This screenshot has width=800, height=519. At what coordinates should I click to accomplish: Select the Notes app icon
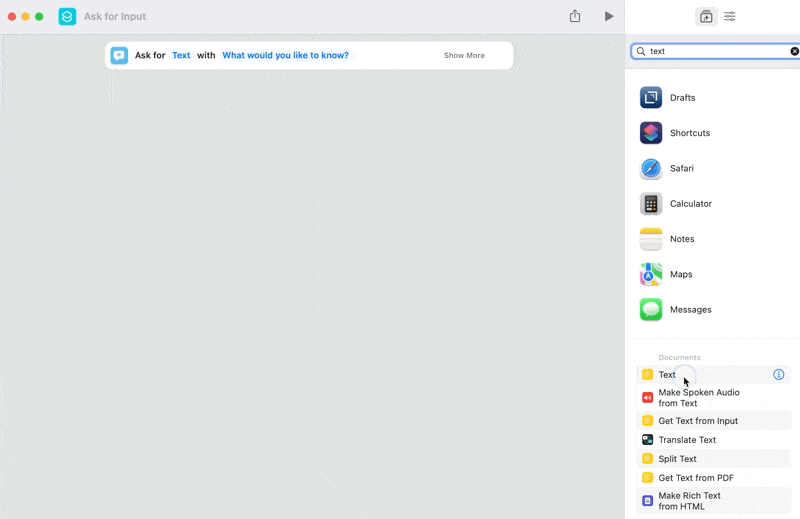coord(651,239)
